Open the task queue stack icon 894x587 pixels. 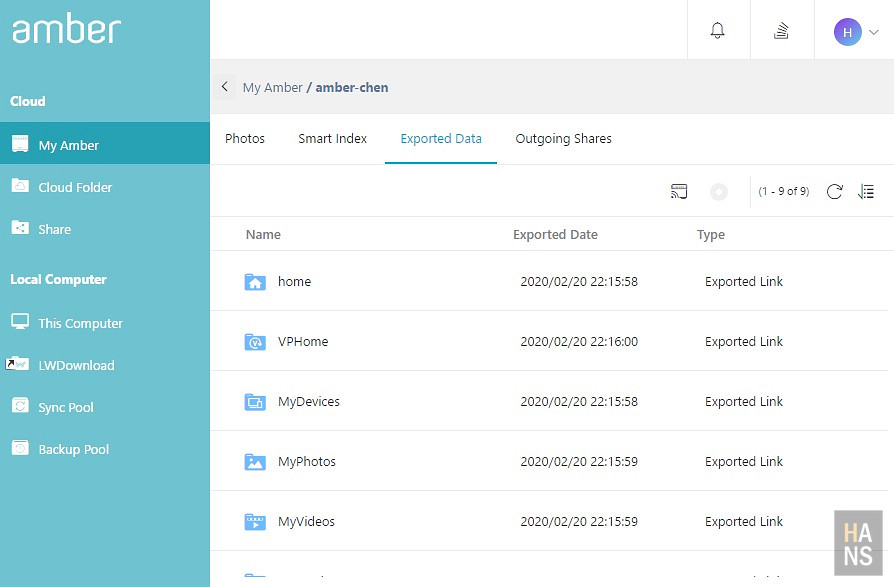[x=781, y=30]
